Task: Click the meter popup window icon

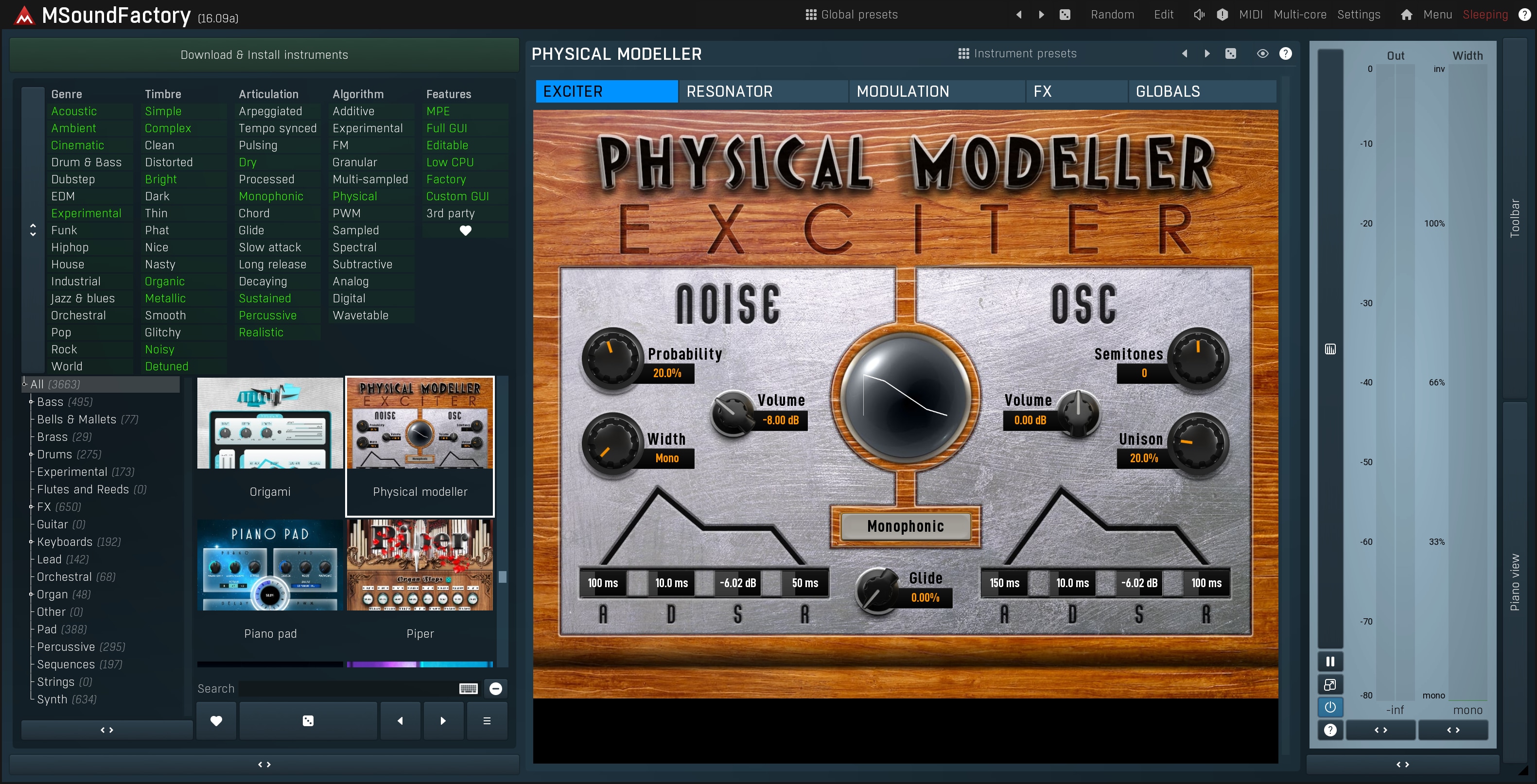Action: coord(1330,684)
